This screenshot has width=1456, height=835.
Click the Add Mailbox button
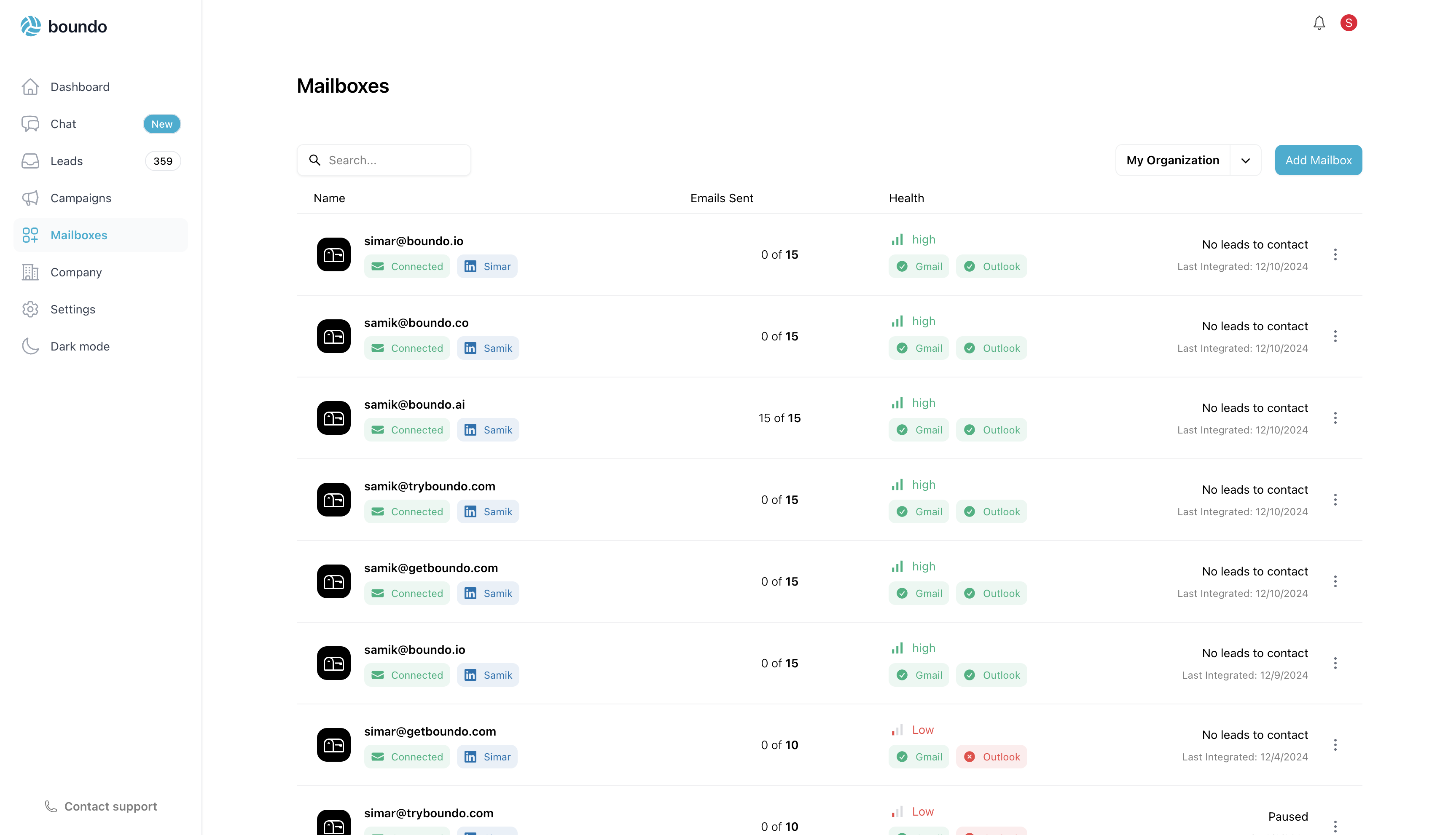pos(1318,161)
